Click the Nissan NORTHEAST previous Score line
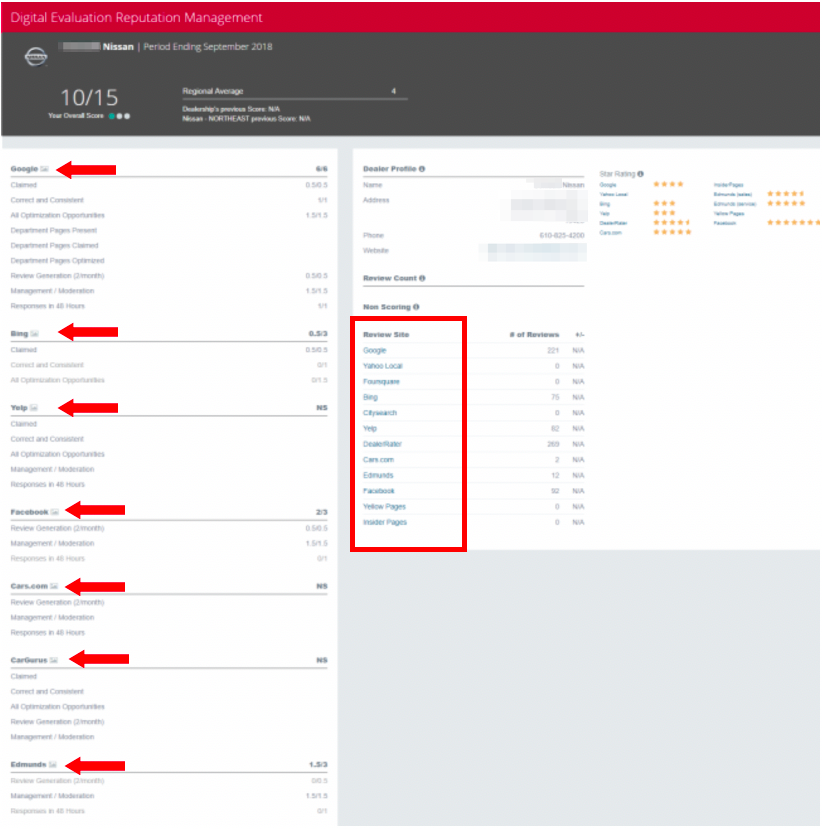The width and height of the screenshot is (822, 829). point(246,118)
